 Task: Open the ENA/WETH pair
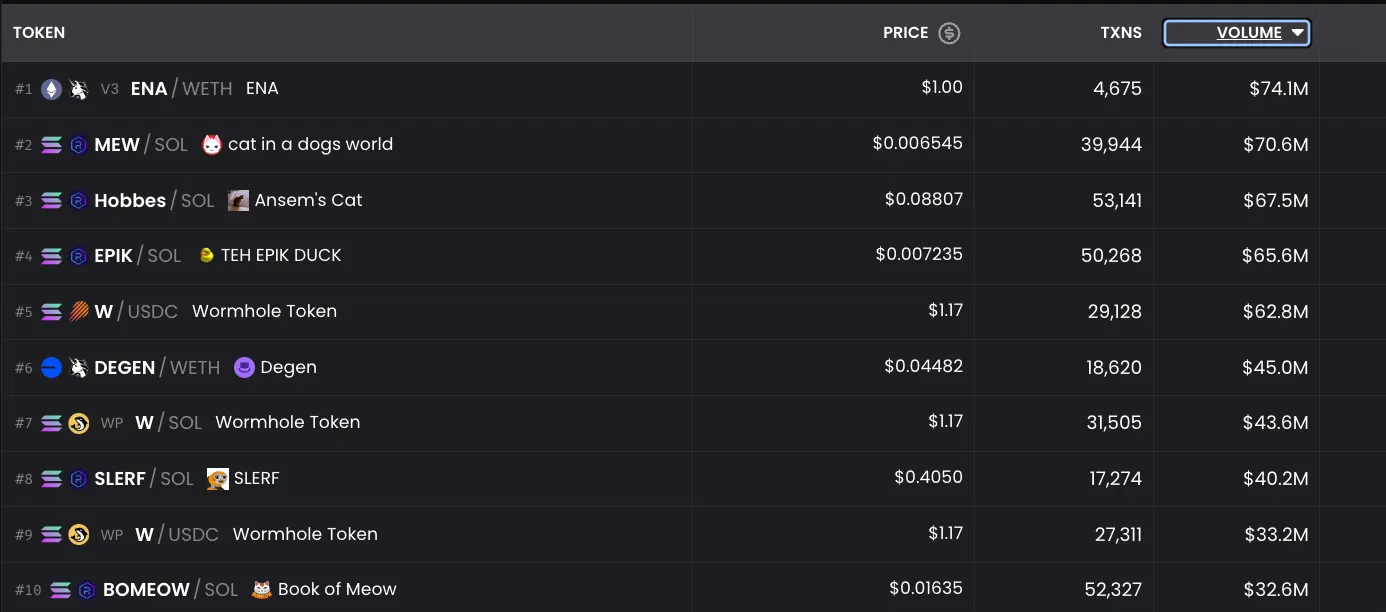[178, 89]
